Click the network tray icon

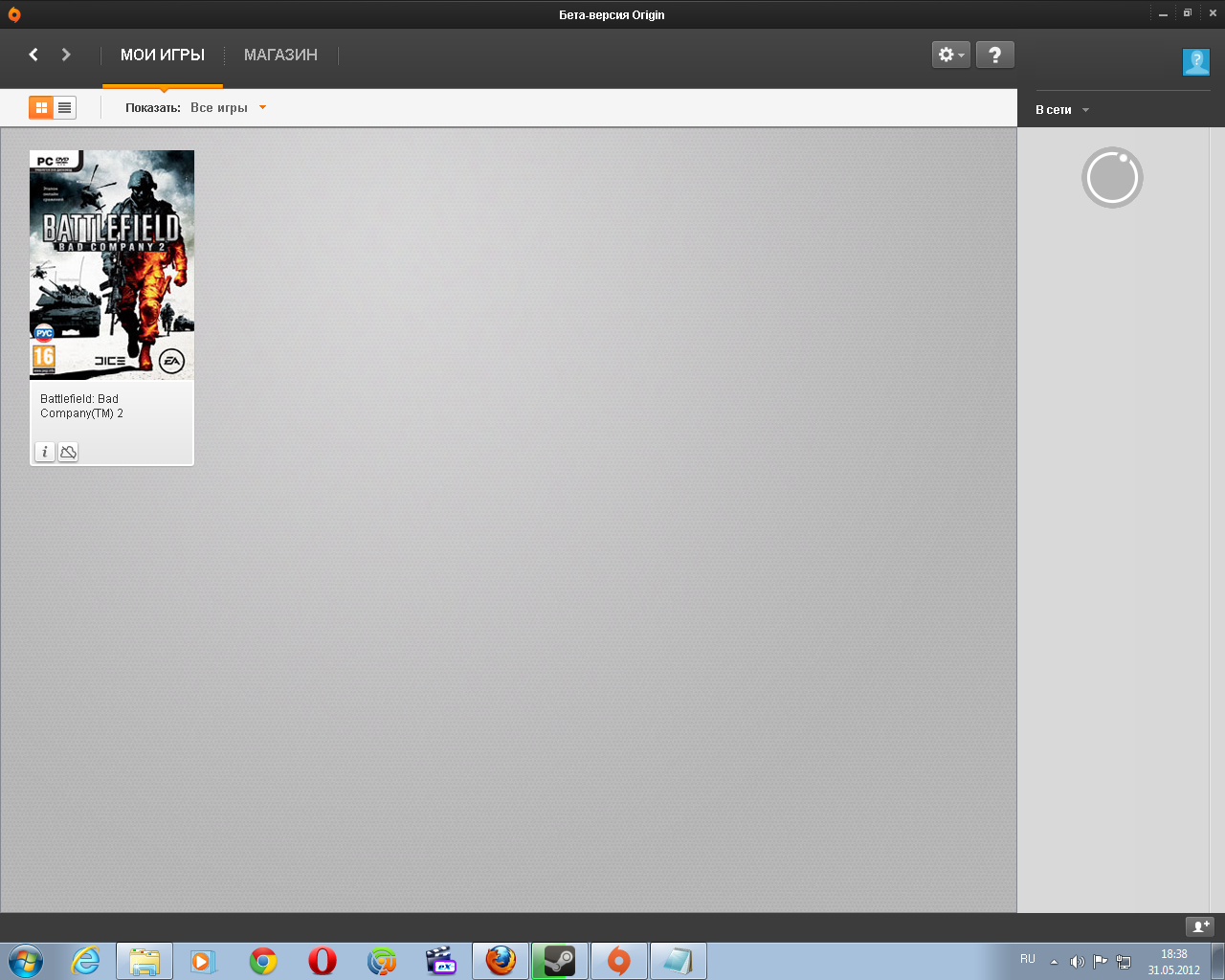1124,962
